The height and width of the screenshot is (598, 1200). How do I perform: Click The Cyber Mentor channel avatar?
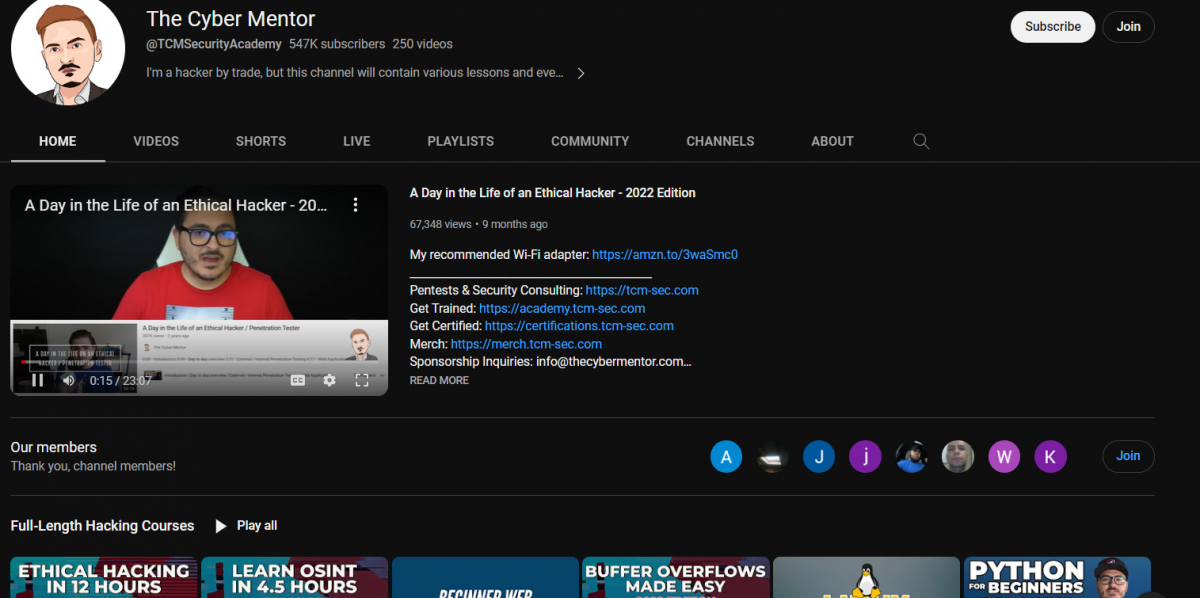pos(68,49)
